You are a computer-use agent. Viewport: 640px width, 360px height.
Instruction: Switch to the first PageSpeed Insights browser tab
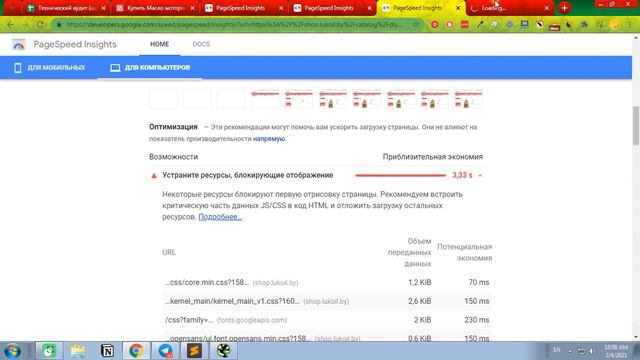[244, 8]
